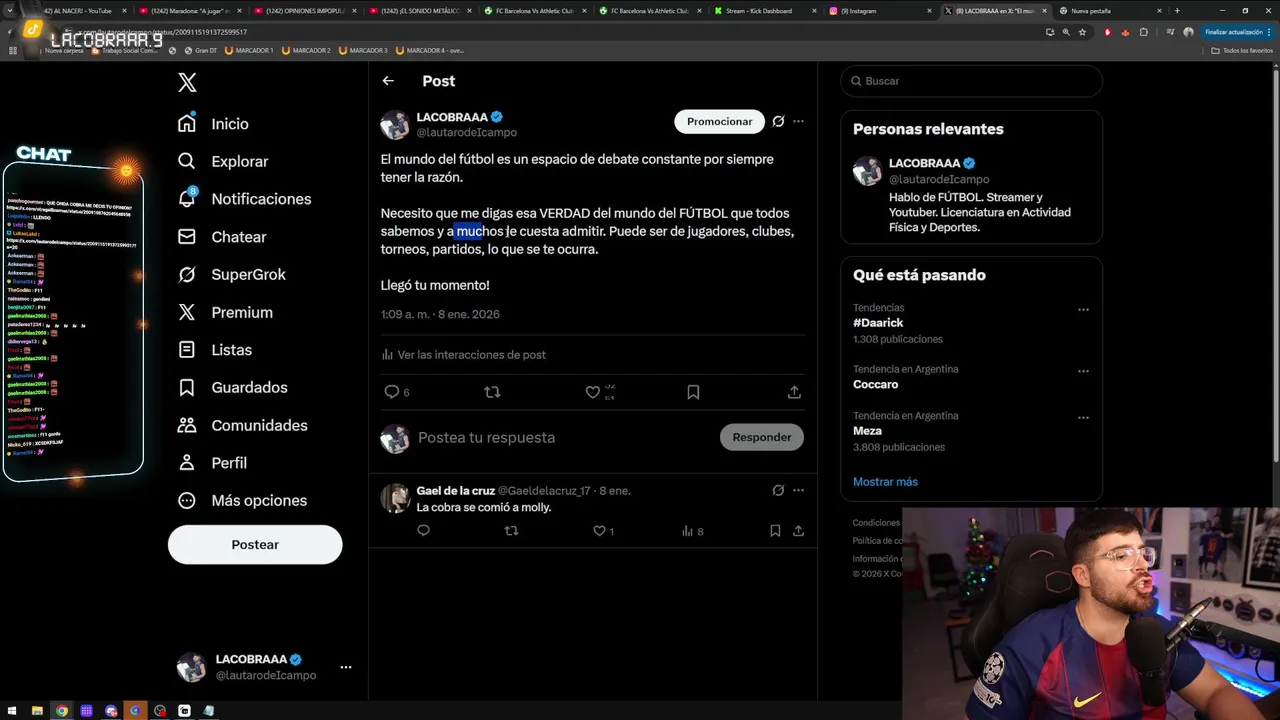Bookmark Gael de la cruz's reply
1280x720 pixels.
(775, 531)
